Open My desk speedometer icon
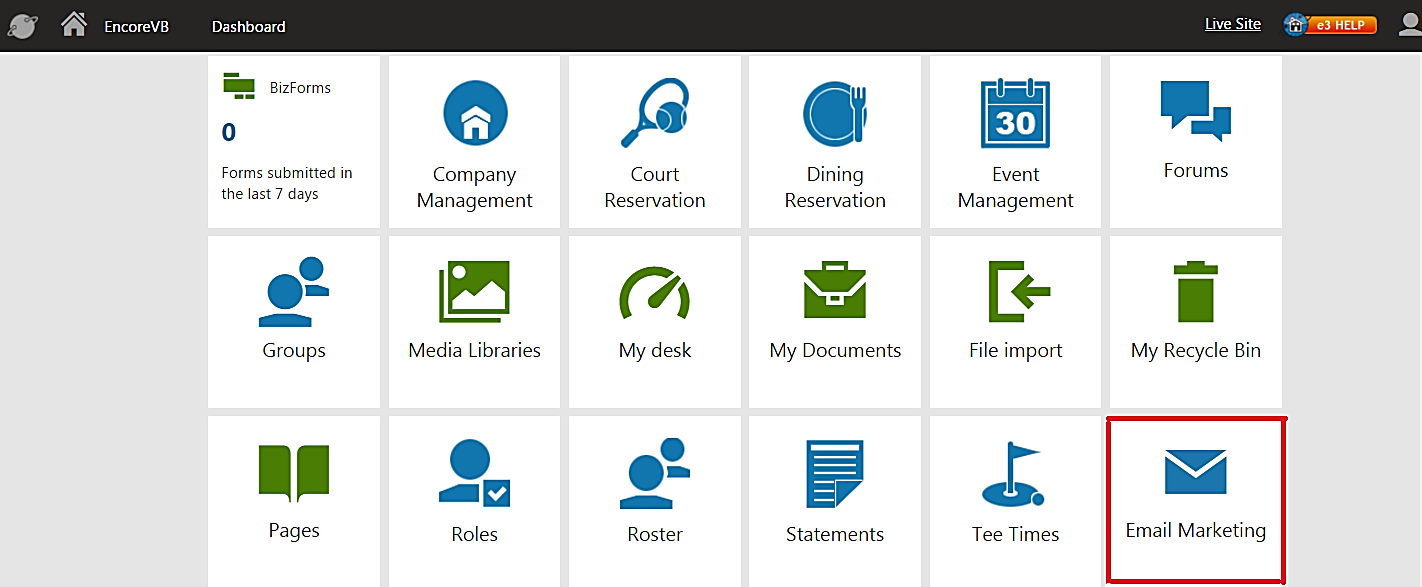Image resolution: width=1422 pixels, height=587 pixels. coord(654,292)
